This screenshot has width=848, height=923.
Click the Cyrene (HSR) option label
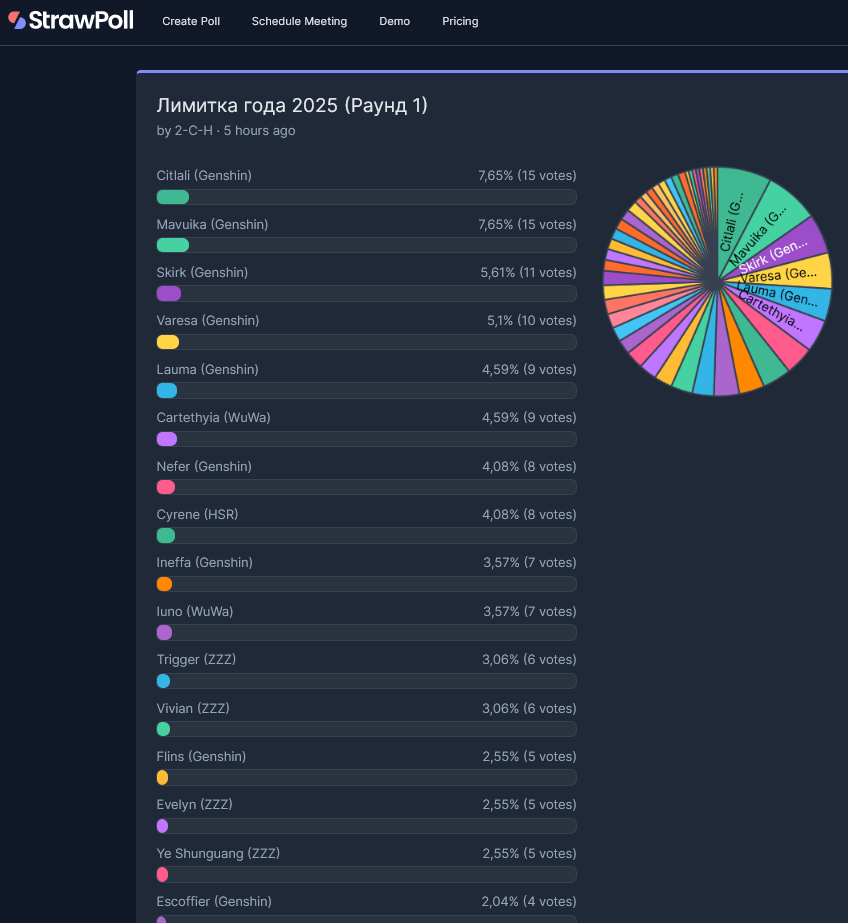[x=197, y=514]
